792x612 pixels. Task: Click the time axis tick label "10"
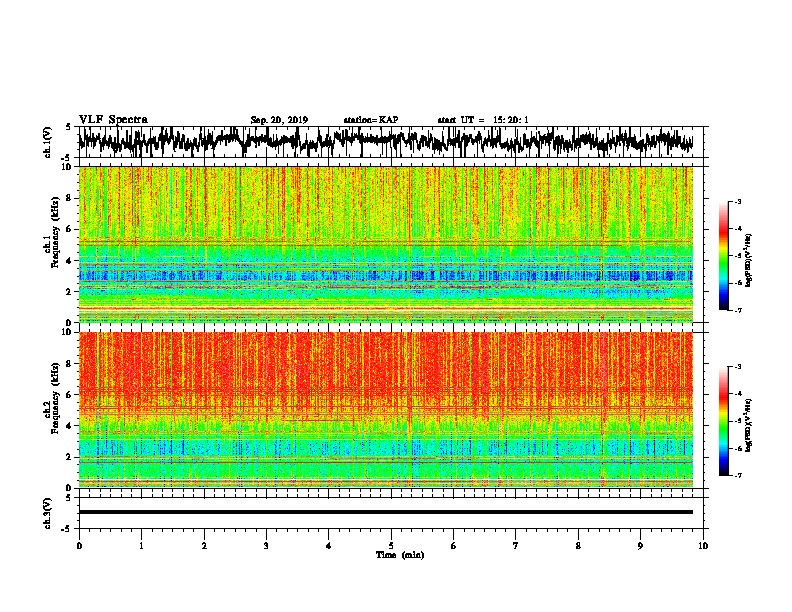pyautogui.click(x=703, y=546)
